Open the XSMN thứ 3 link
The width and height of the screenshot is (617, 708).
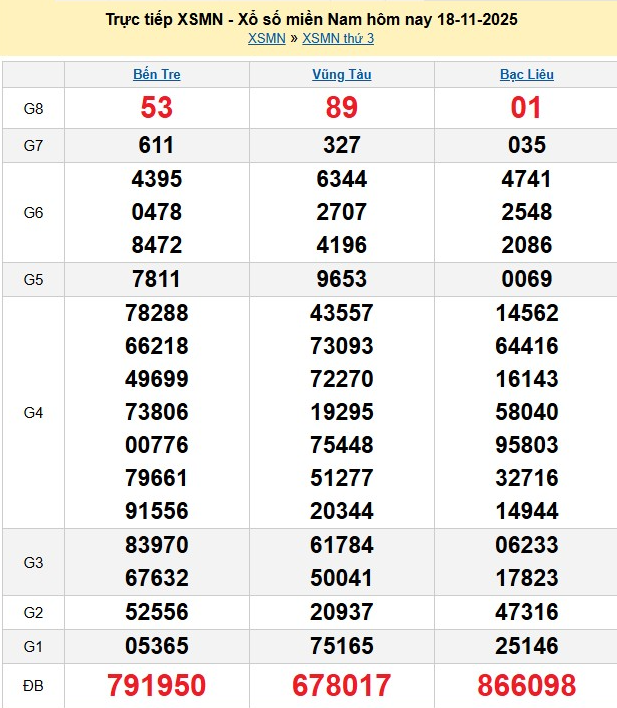tap(338, 39)
